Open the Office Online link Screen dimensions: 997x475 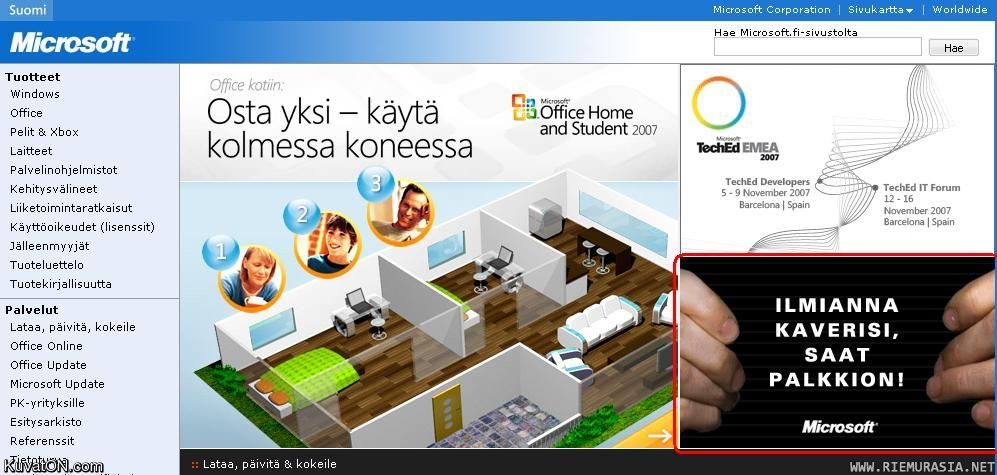(46, 346)
